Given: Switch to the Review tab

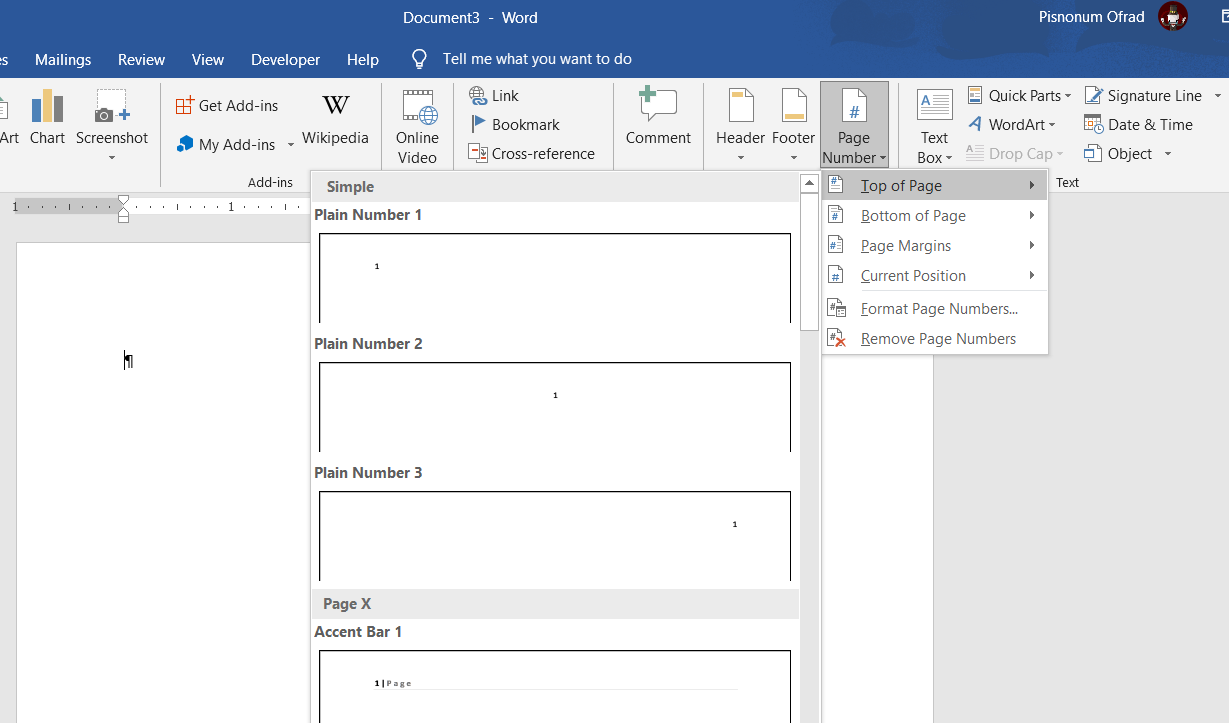Looking at the screenshot, I should [141, 60].
